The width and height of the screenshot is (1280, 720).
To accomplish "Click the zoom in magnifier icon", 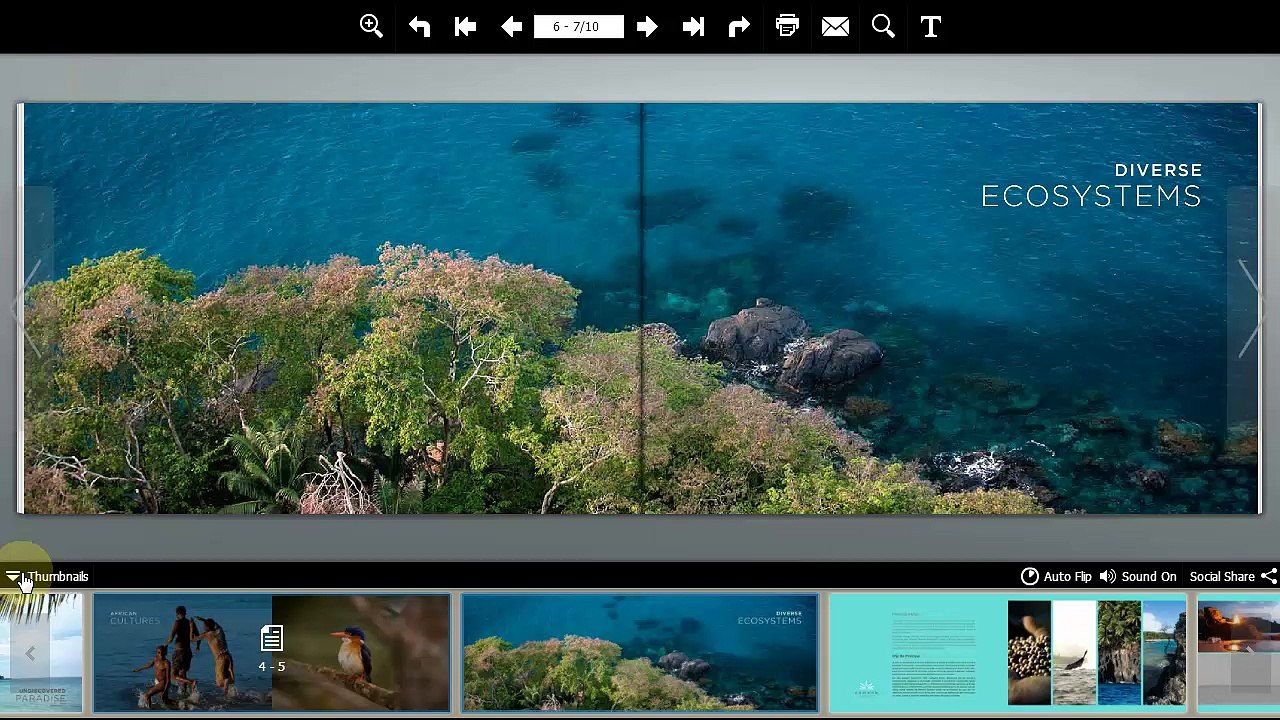I will pos(371,27).
